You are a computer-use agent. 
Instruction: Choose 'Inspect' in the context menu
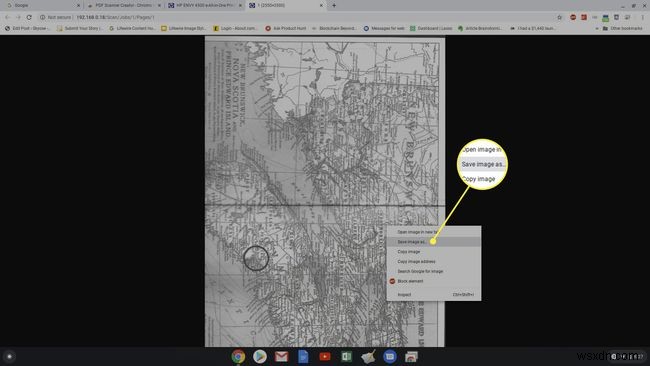[x=434, y=295]
